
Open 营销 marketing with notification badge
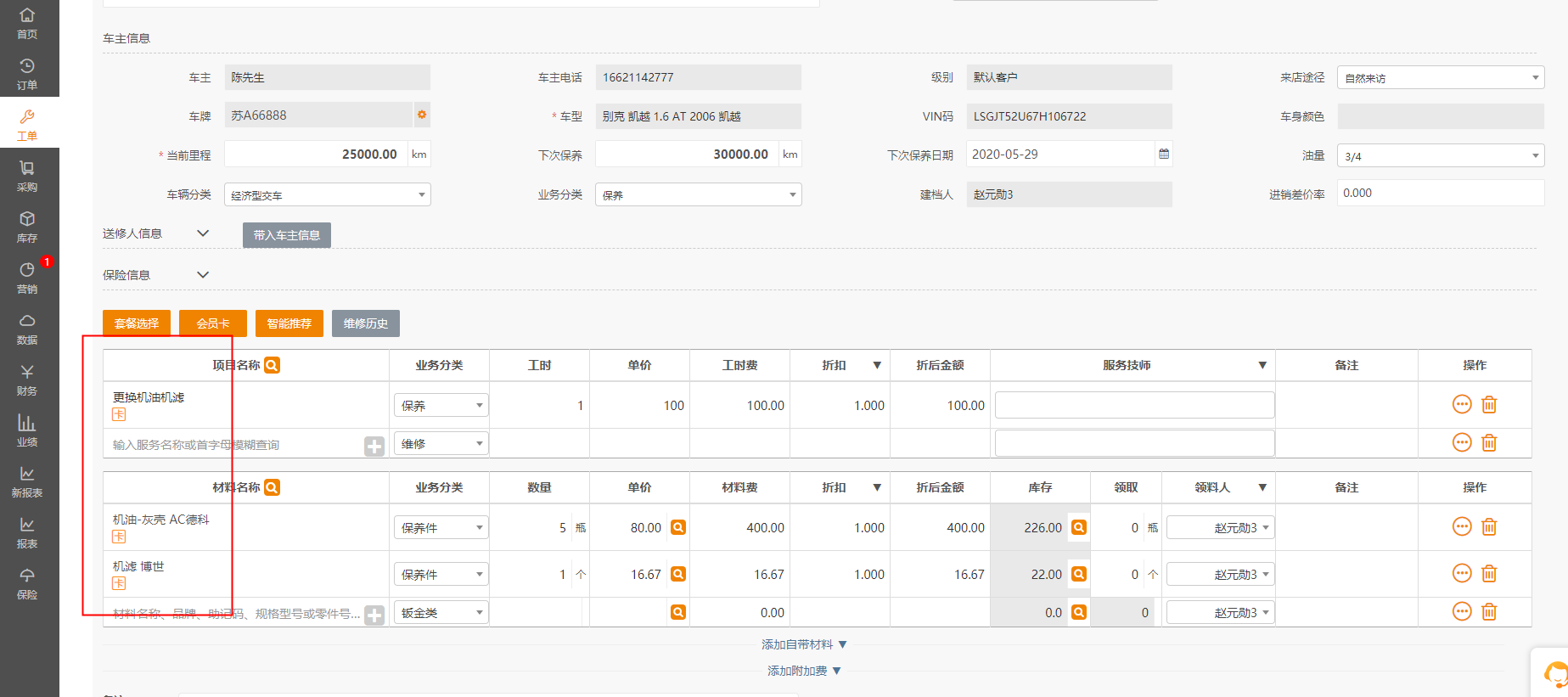click(x=27, y=278)
